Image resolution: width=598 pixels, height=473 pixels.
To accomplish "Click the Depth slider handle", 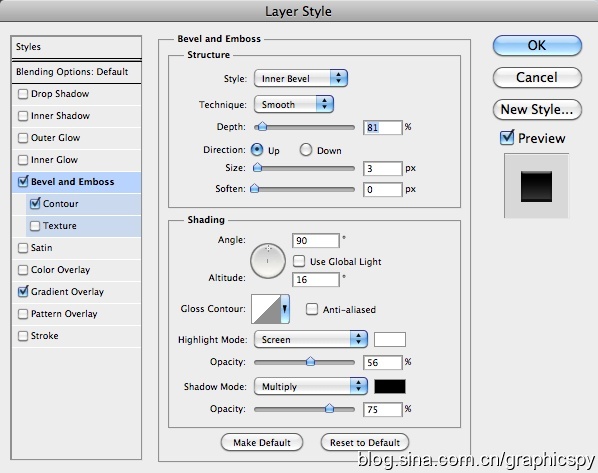I will pyautogui.click(x=262, y=127).
